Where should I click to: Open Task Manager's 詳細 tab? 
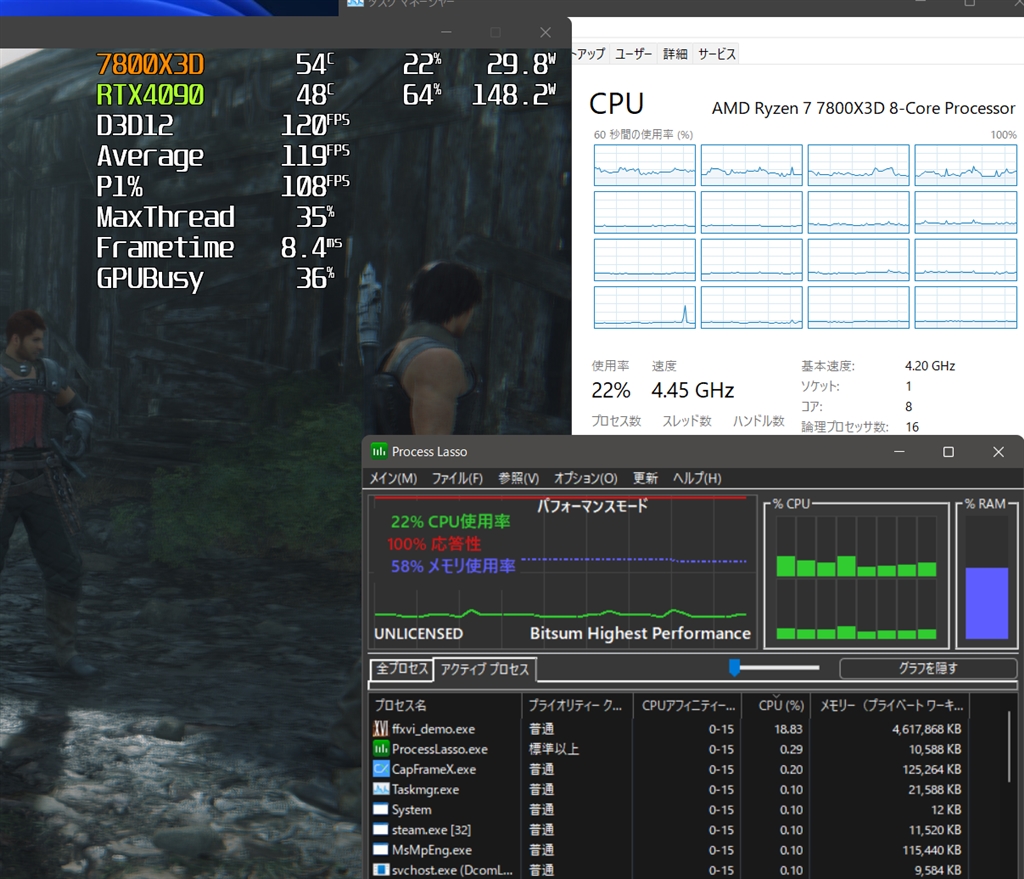coord(675,54)
